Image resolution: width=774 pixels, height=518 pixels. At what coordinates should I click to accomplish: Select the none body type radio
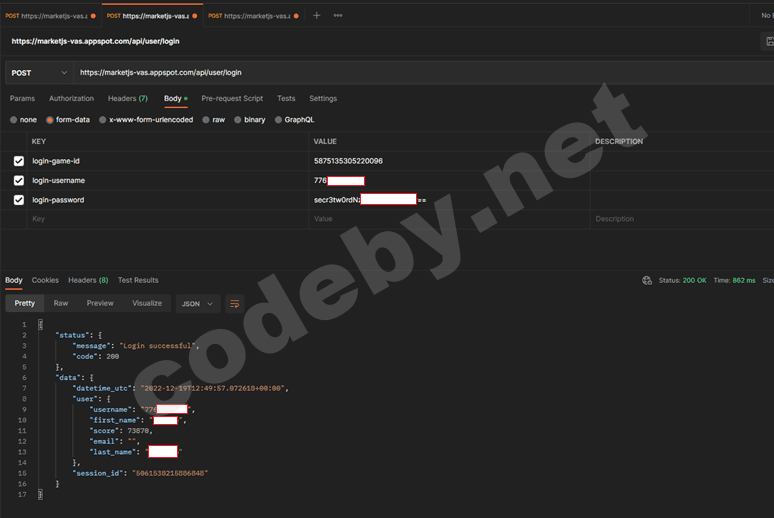(x=13, y=120)
